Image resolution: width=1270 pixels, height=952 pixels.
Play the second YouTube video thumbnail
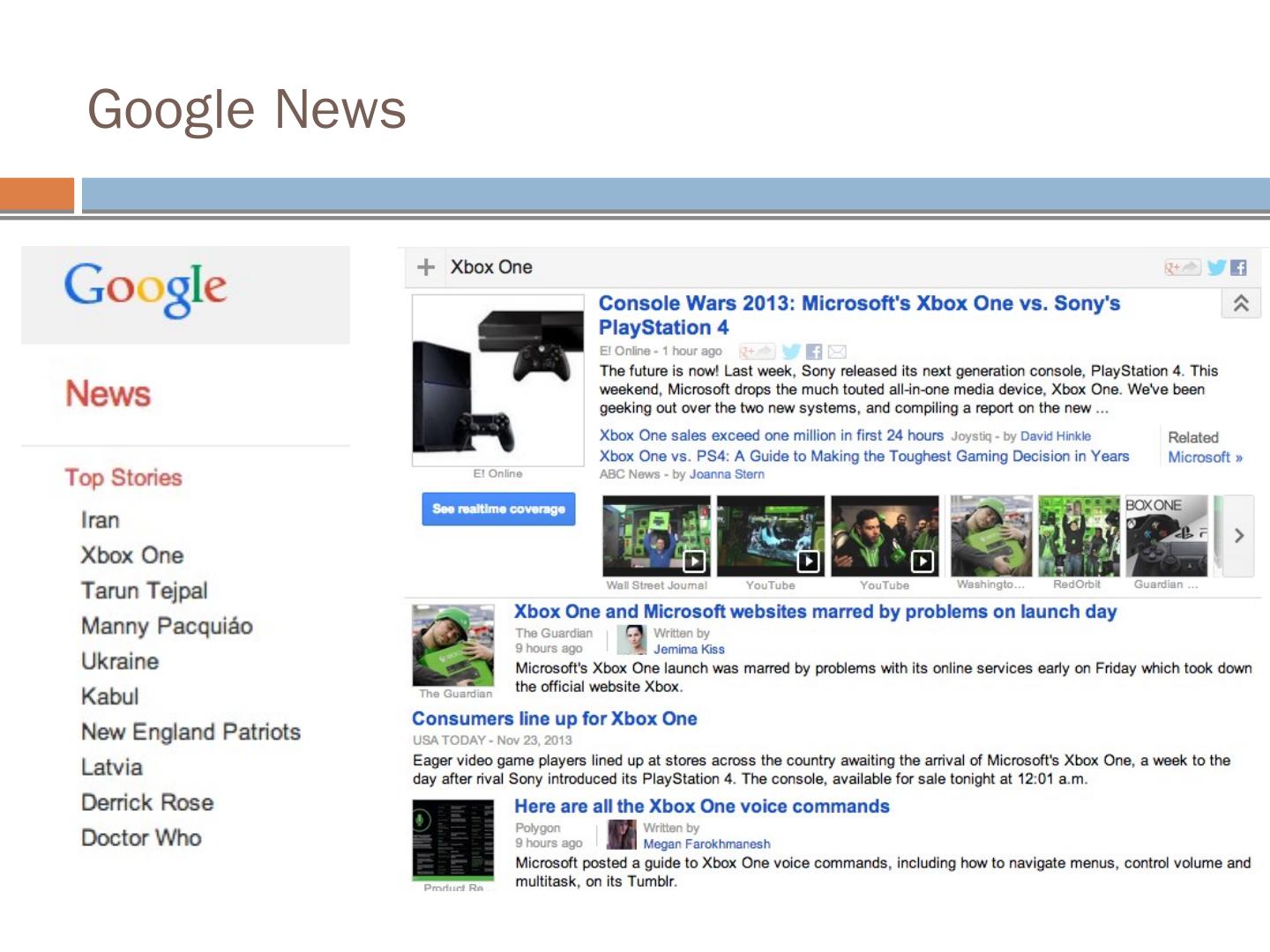(885, 536)
